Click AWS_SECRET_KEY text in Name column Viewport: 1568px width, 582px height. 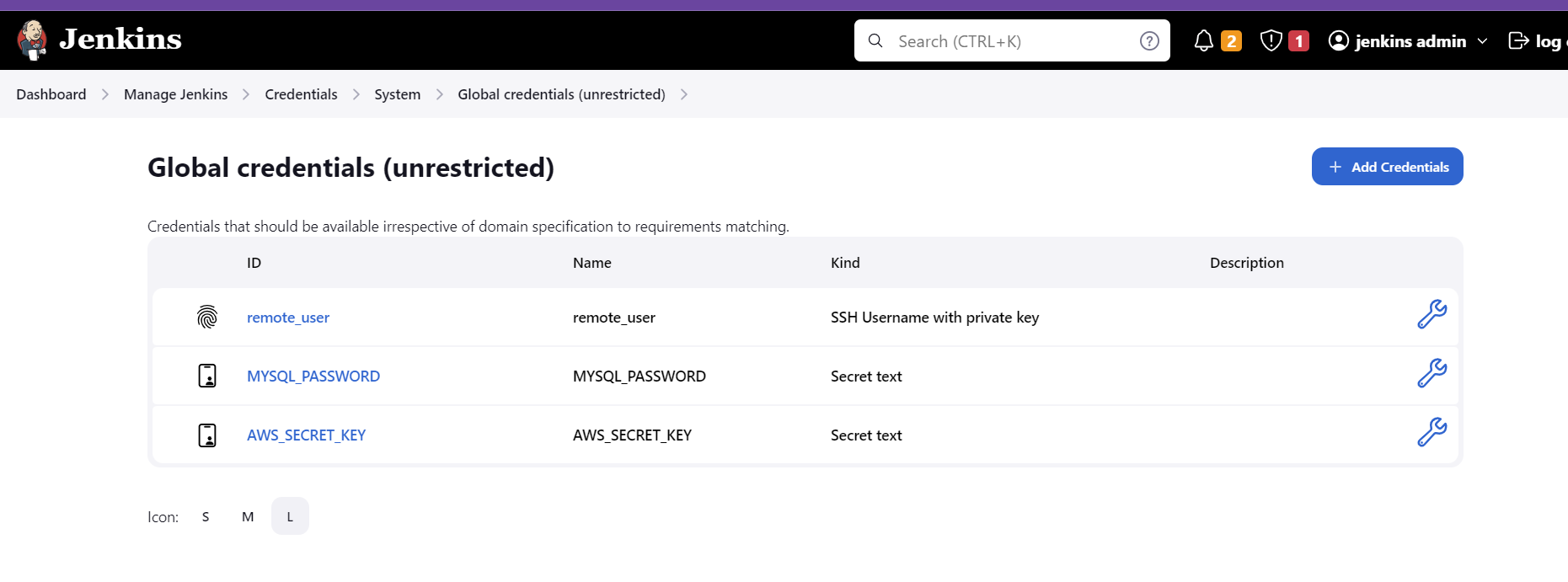click(x=632, y=435)
